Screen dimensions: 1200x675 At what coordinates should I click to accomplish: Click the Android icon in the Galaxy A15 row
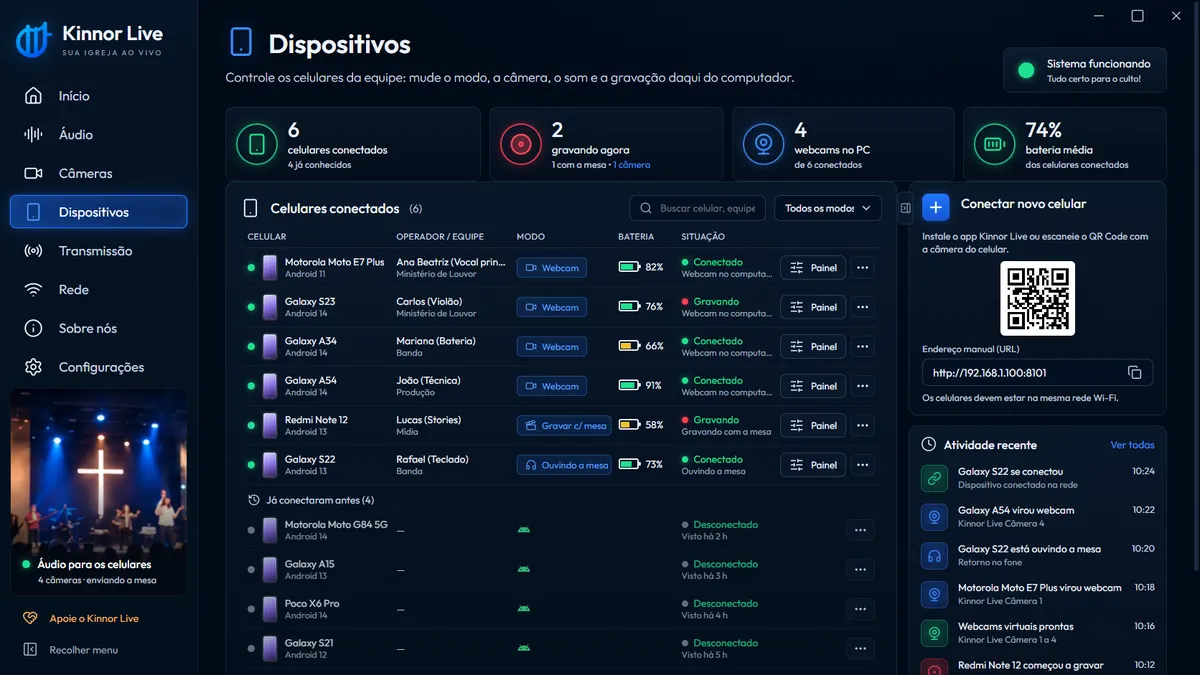click(523, 569)
